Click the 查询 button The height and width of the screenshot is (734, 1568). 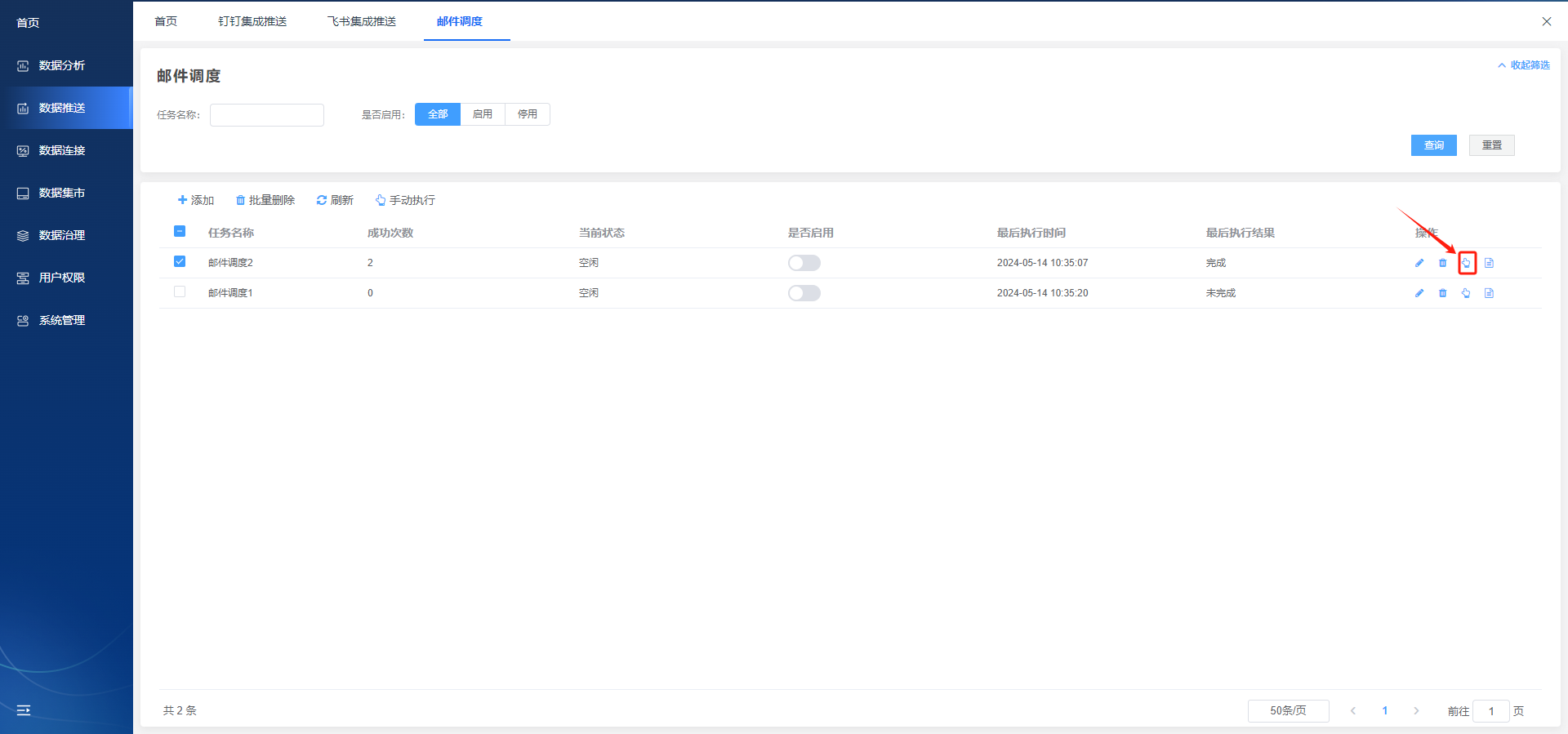point(1434,145)
